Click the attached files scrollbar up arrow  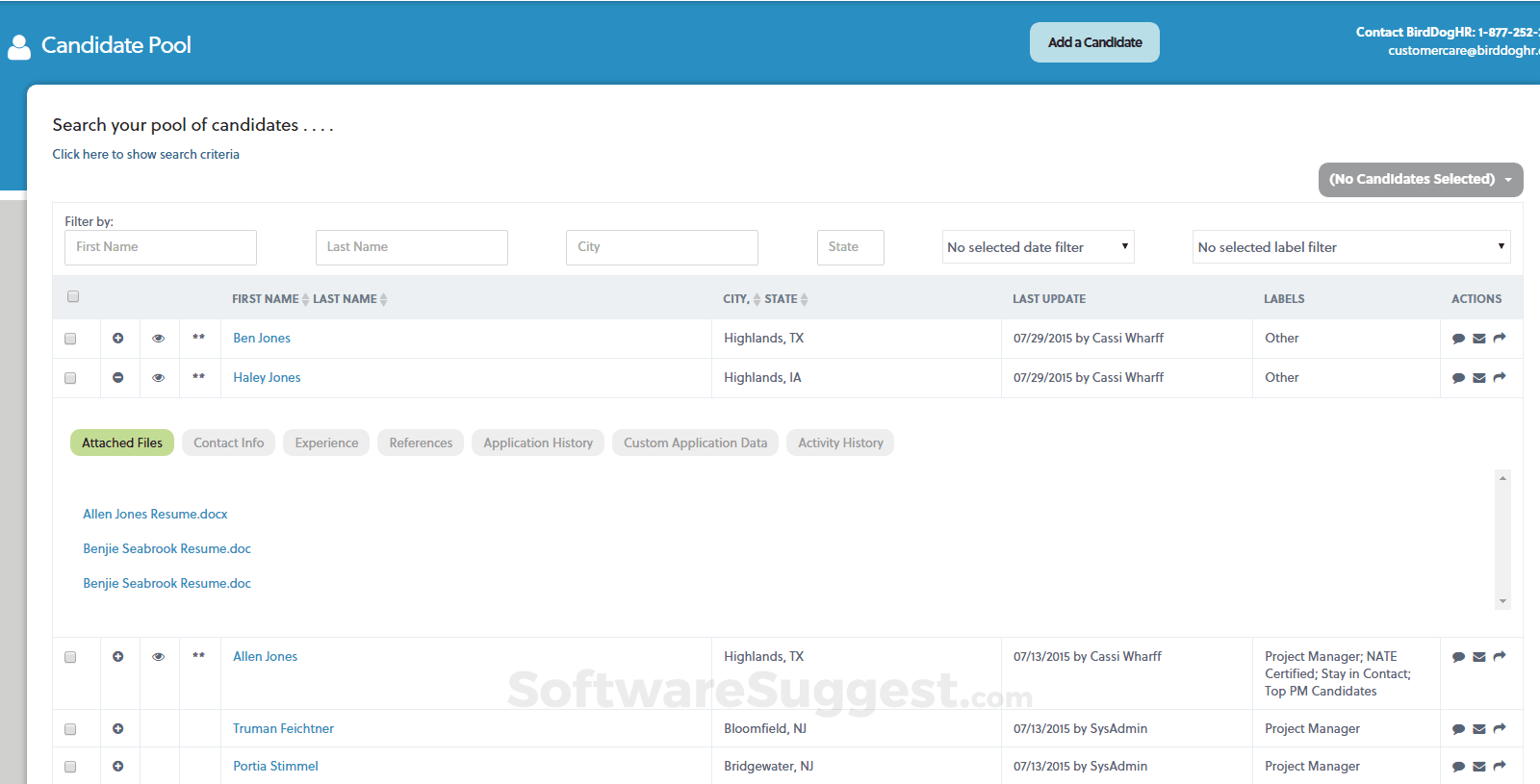1502,477
